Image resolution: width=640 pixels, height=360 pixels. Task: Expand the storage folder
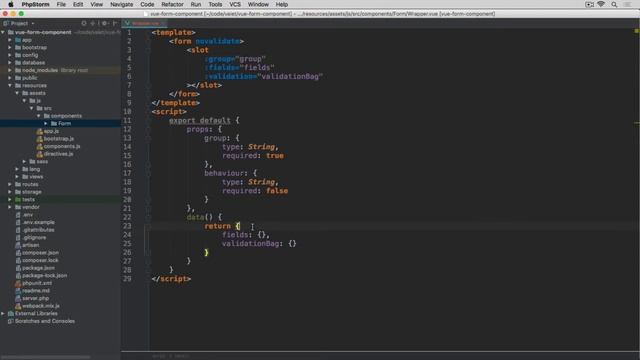click(x=10, y=192)
